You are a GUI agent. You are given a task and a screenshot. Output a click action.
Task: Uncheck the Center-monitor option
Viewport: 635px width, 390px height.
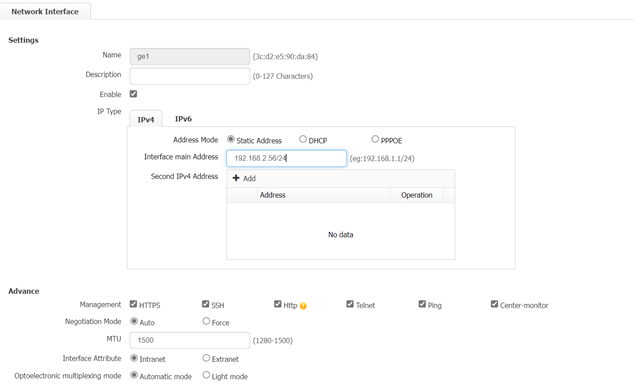point(494,304)
